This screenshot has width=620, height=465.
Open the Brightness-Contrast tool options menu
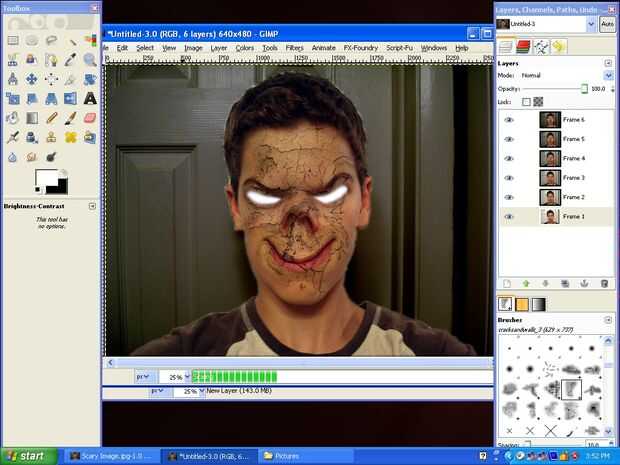92,206
